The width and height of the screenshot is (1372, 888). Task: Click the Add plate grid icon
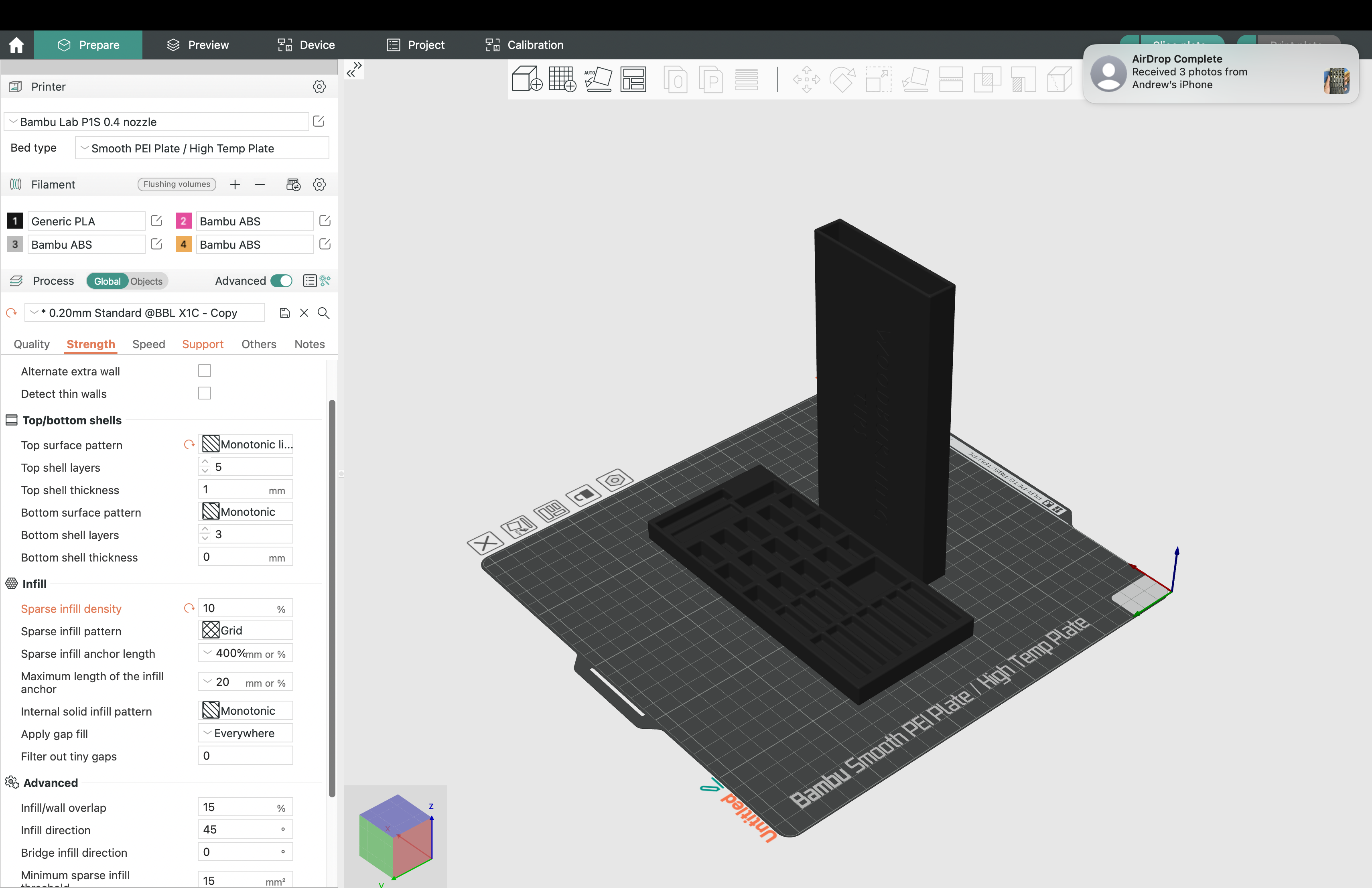coord(562,79)
